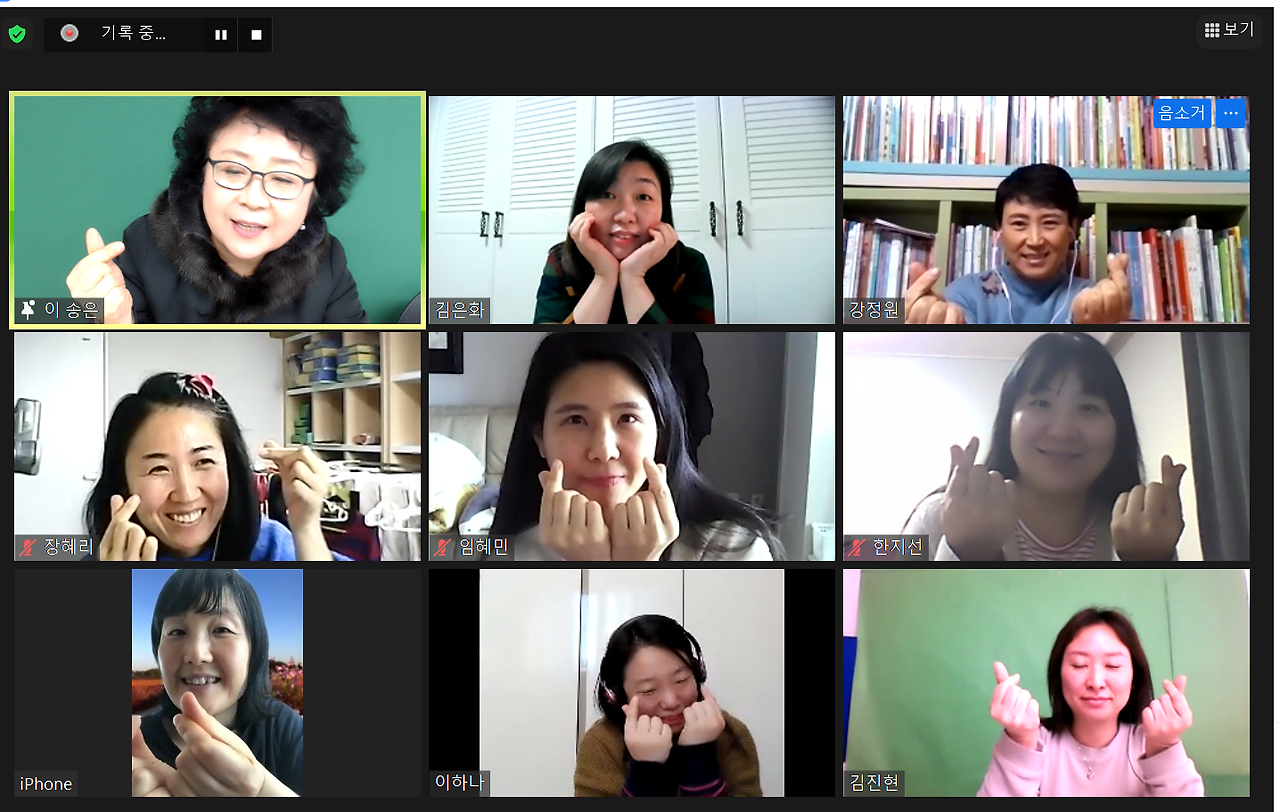Screen dimensions: 1280x812
Task: Click the 강정원 name label
Action: click(874, 310)
